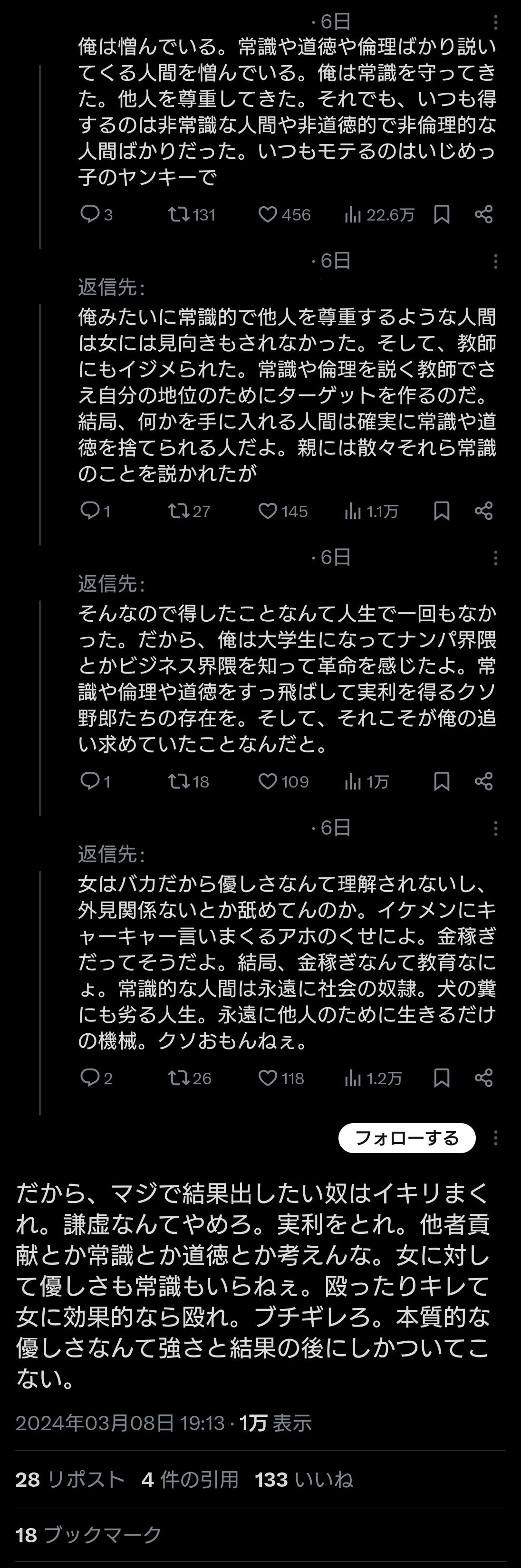This screenshot has width=521, height=1568.
Task: Open the 28 リポスト list
Action: (70, 1479)
